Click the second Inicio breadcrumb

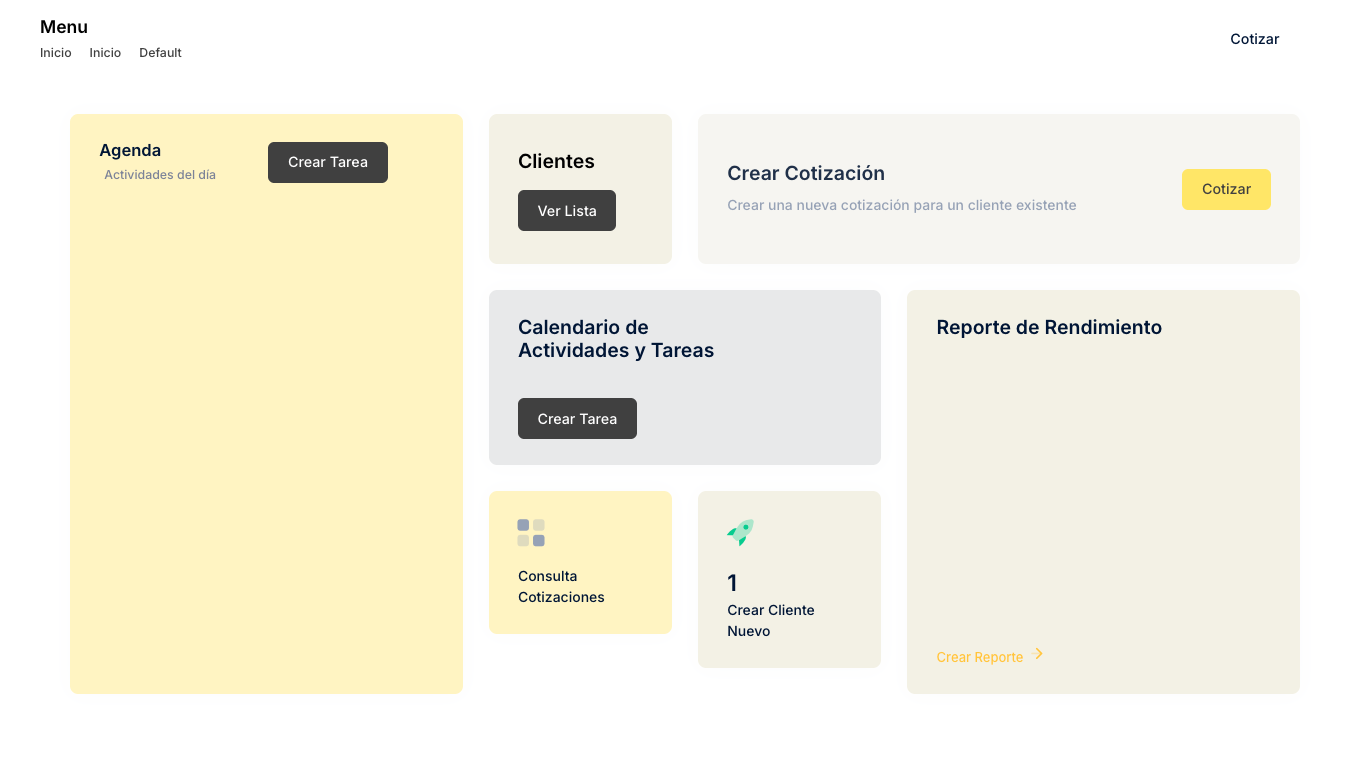[105, 53]
